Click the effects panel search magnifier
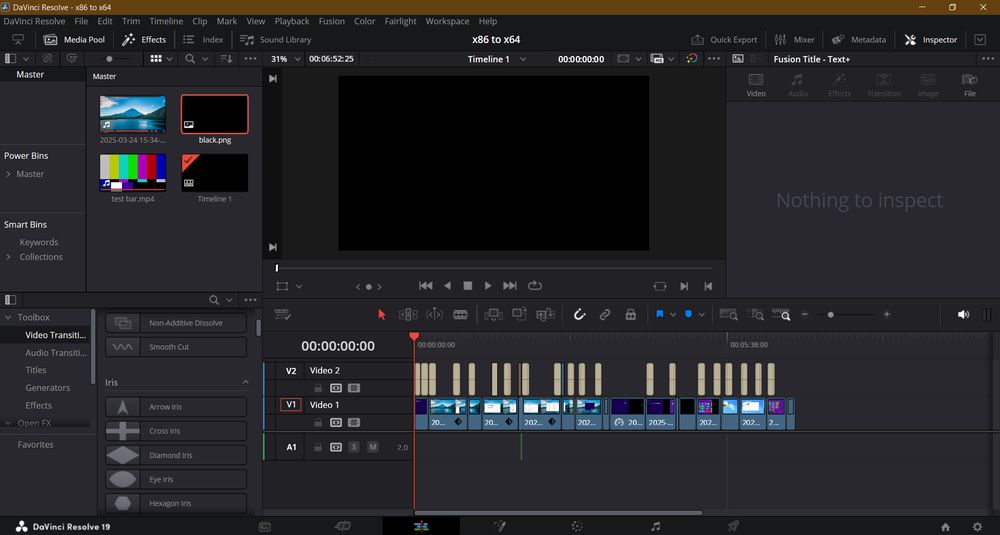The height and width of the screenshot is (535, 1000). point(214,300)
